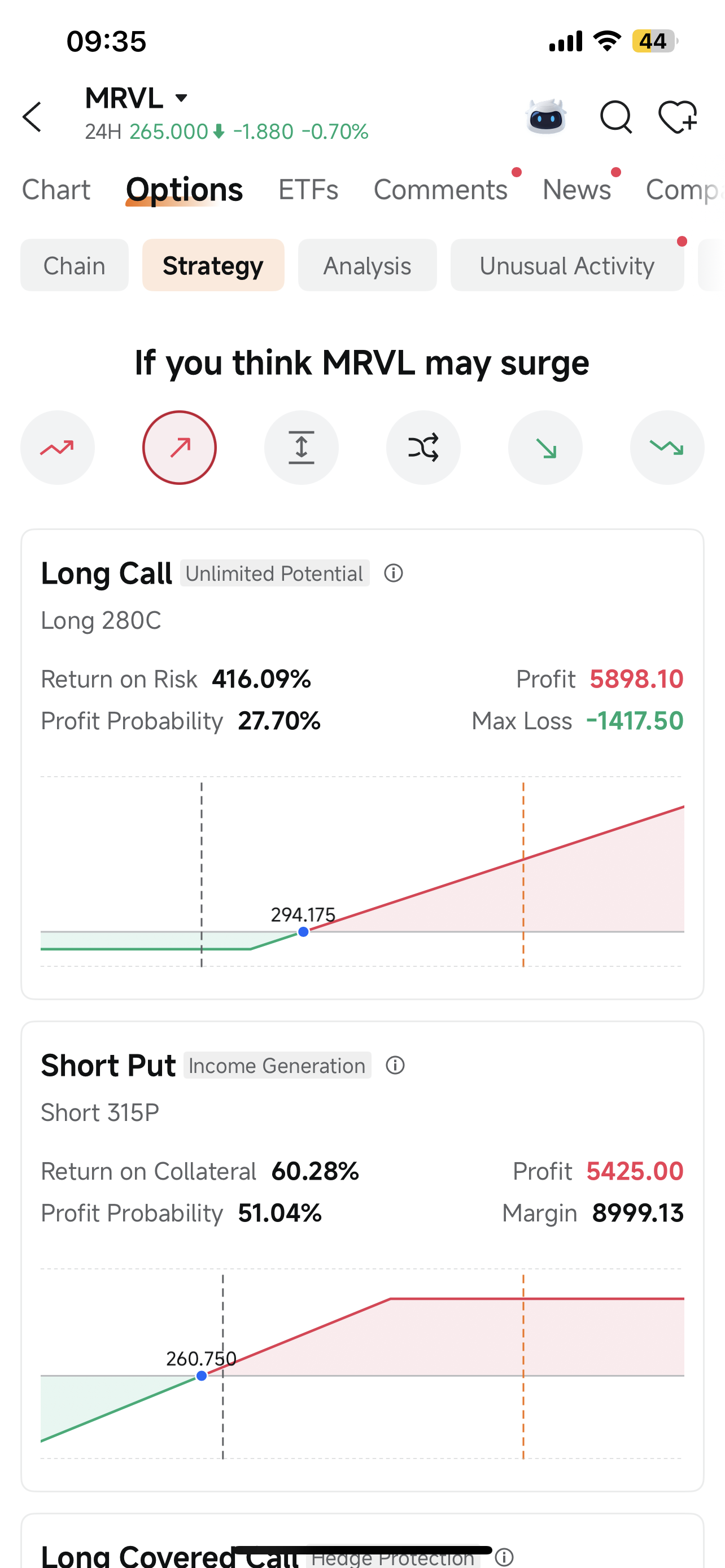
Task: Tap the back arrow icon
Action: click(32, 117)
